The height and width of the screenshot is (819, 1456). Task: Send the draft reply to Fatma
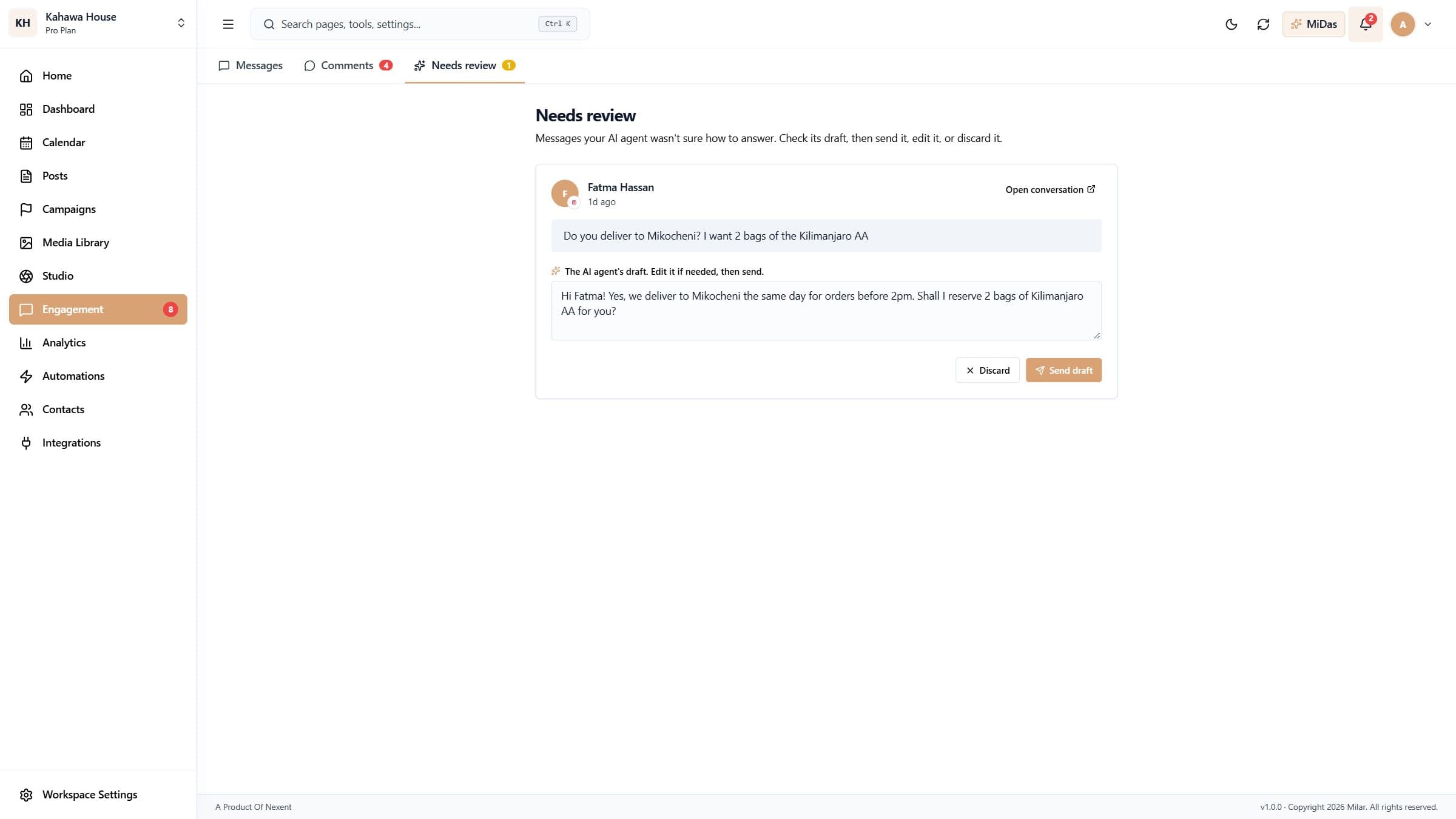click(1063, 370)
